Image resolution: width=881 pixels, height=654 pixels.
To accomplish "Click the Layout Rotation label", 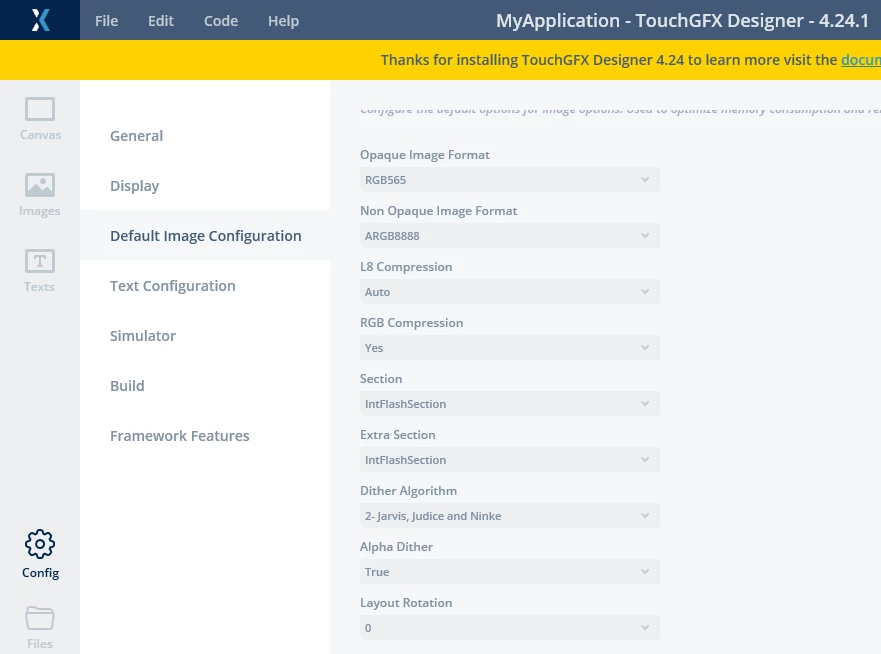I will point(406,602).
